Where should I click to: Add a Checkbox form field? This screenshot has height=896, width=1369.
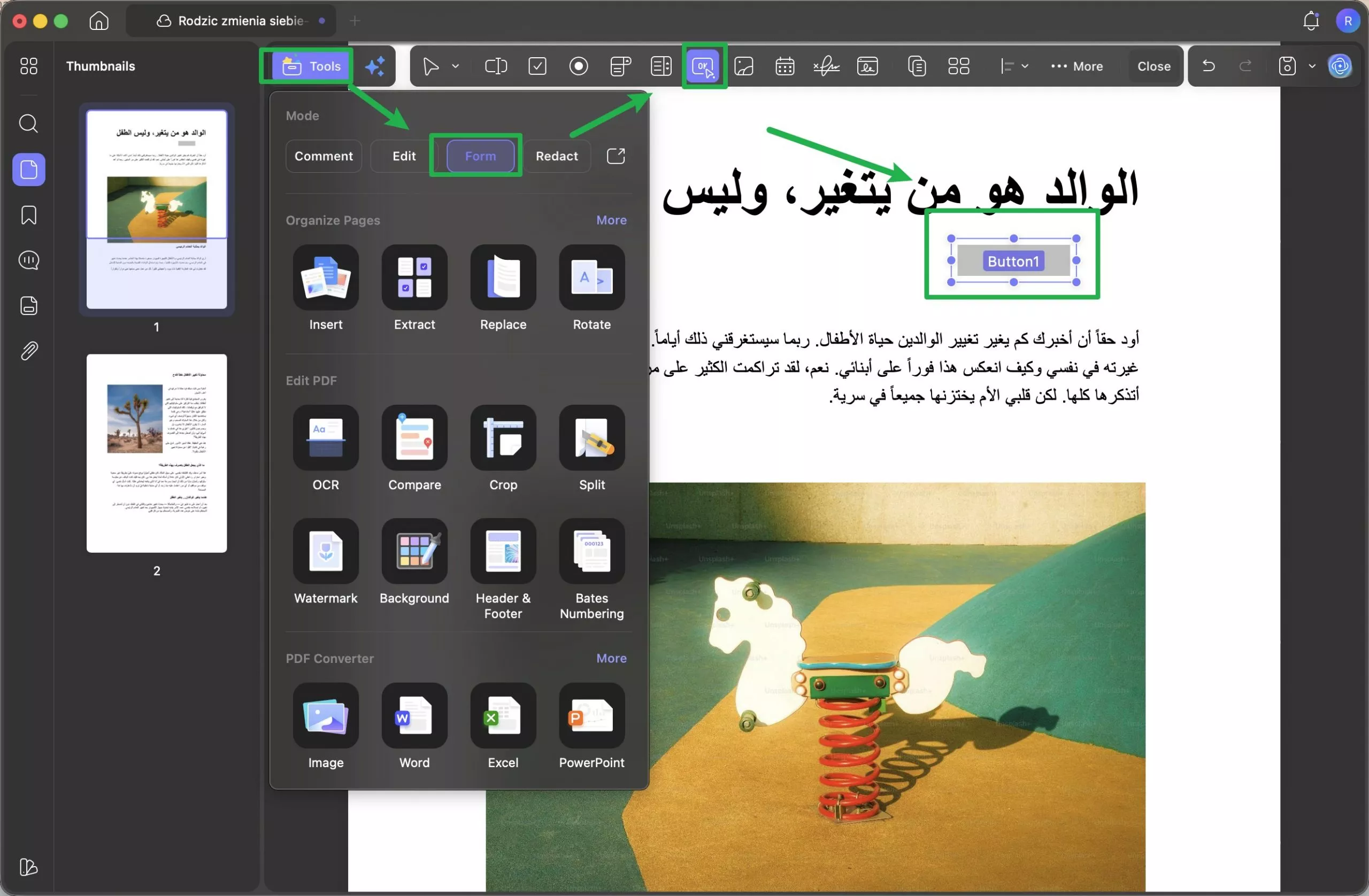coord(537,66)
